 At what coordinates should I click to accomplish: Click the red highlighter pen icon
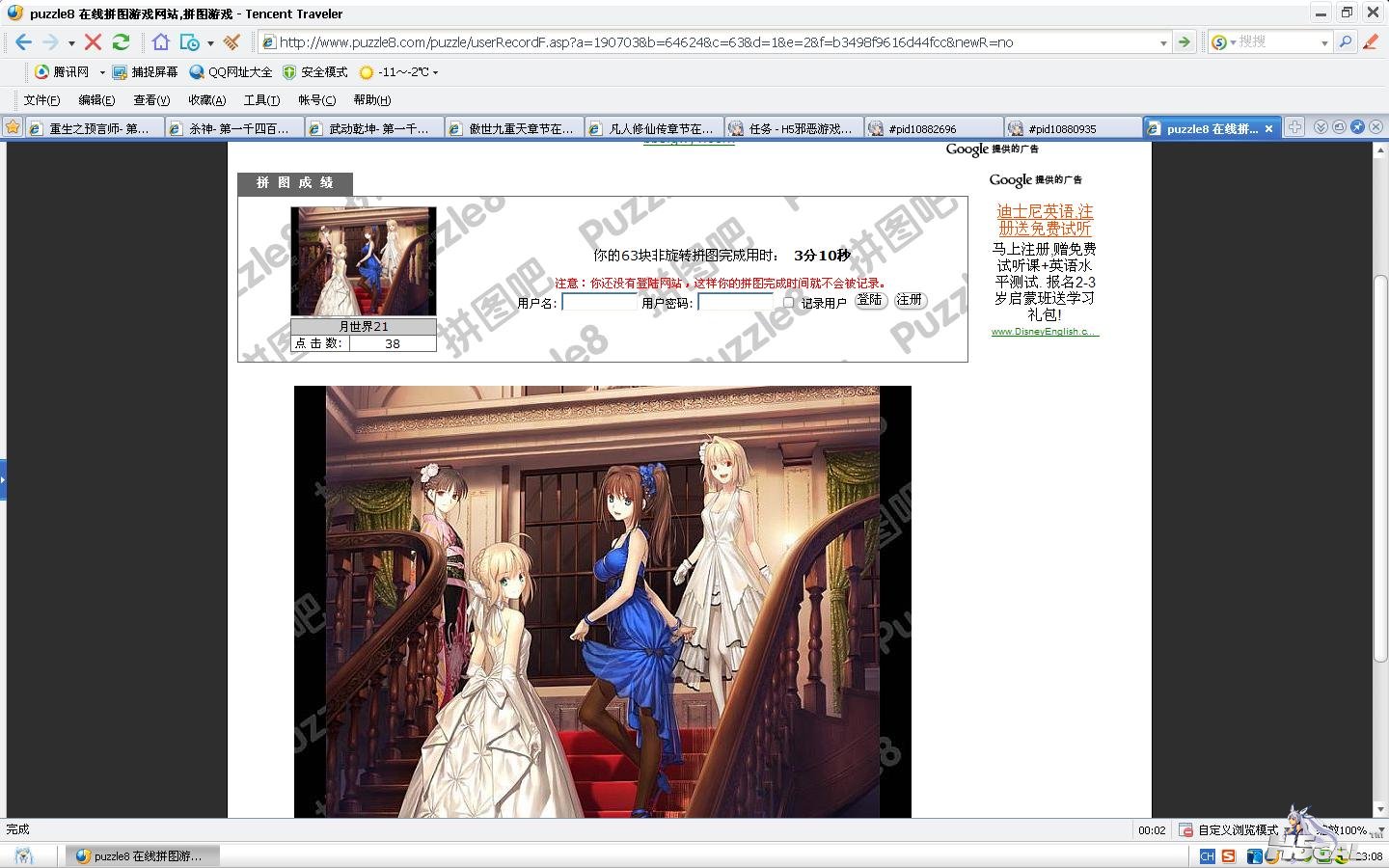pos(1371,42)
